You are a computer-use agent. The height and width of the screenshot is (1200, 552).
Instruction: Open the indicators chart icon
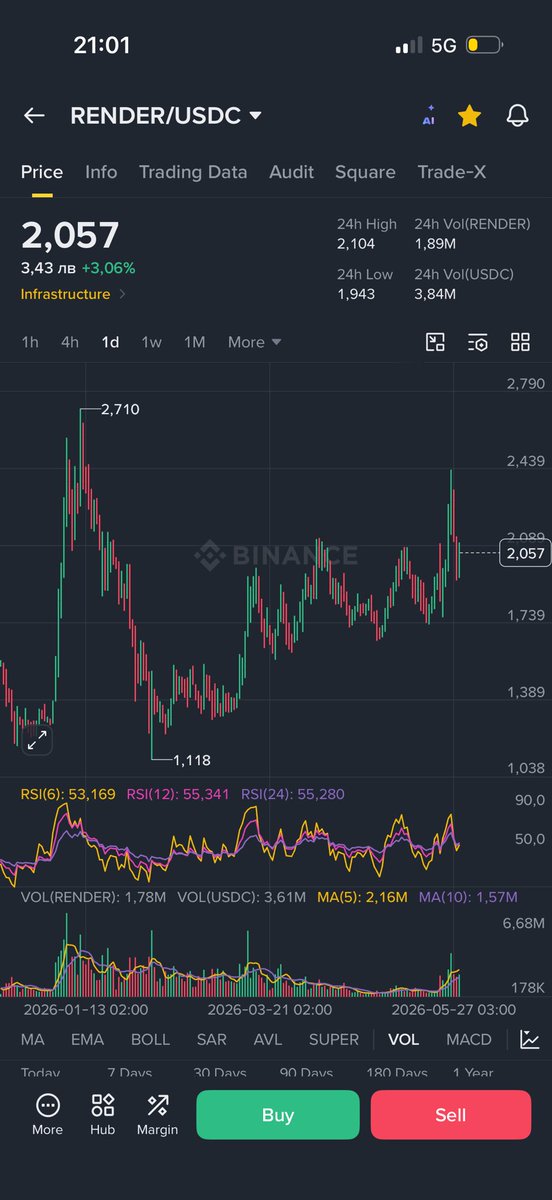[x=530, y=1039]
